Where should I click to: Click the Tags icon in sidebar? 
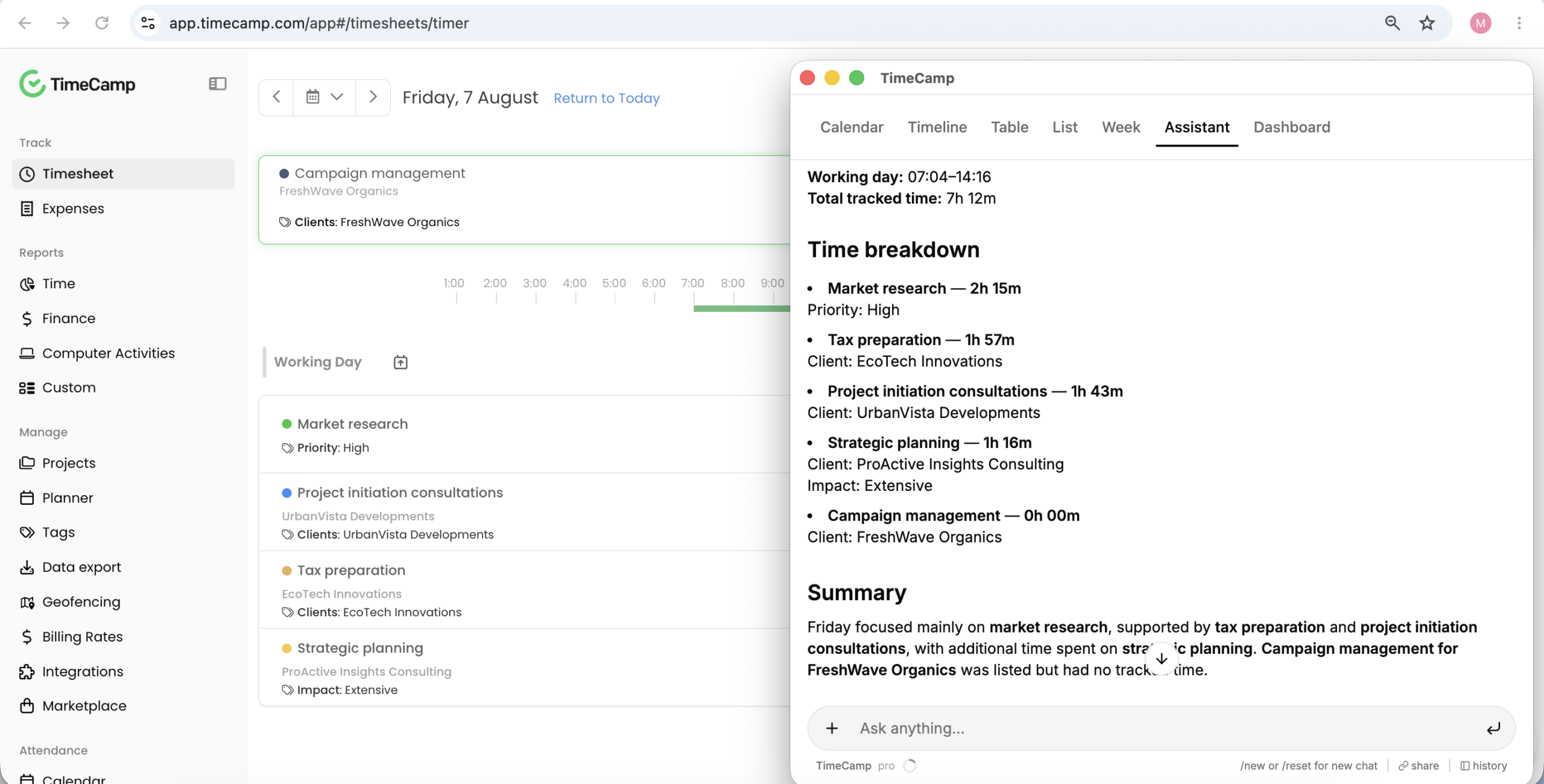point(27,533)
